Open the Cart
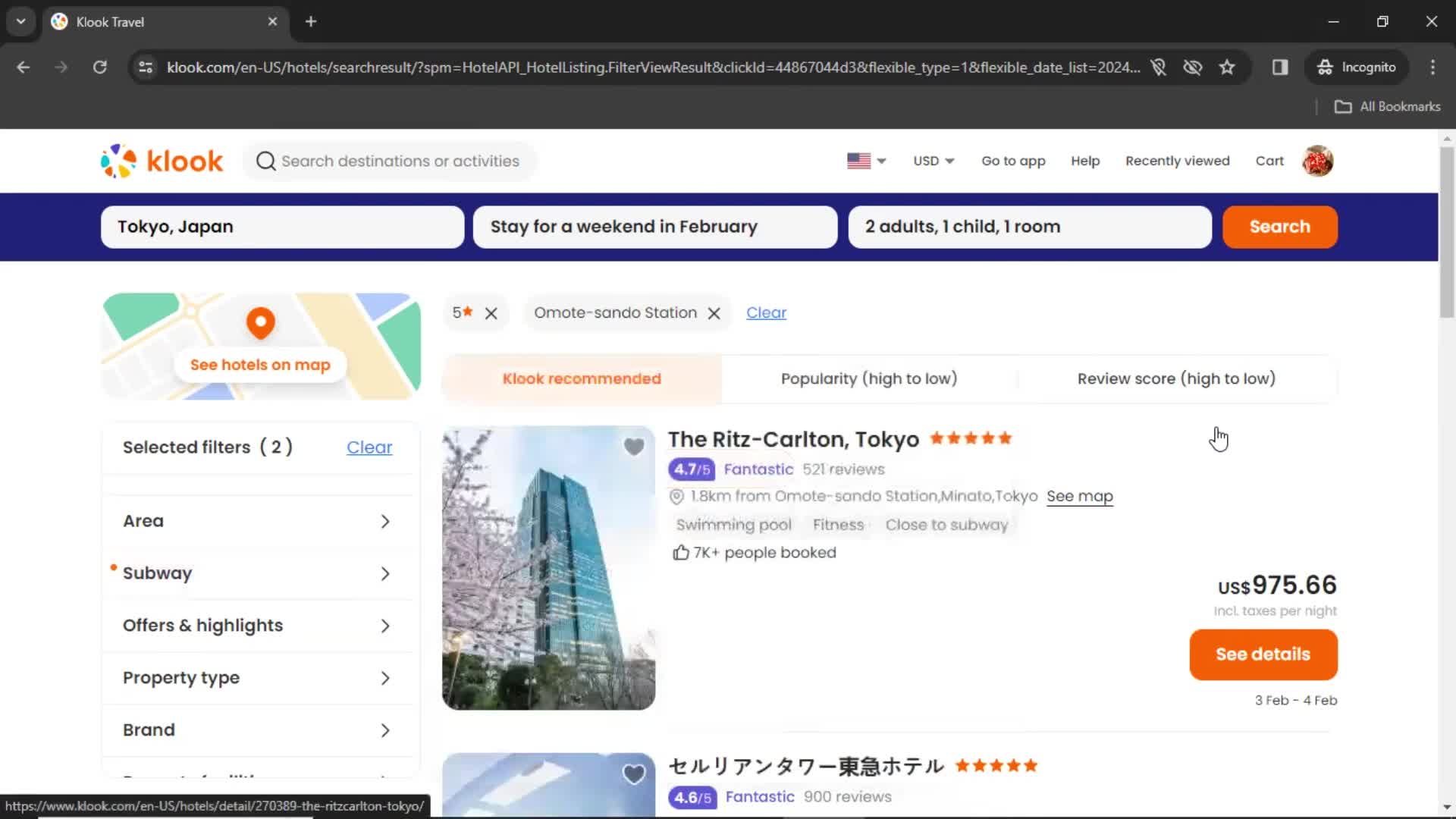The image size is (1456, 819). 1269,161
